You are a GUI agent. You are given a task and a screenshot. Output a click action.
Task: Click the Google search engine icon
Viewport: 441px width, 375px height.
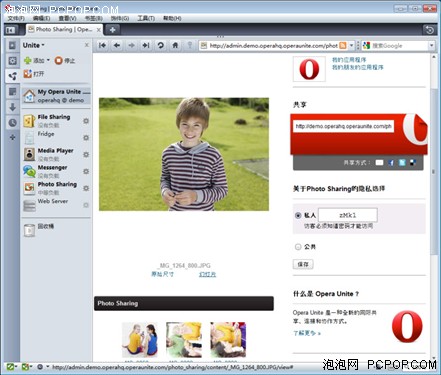pos(367,46)
